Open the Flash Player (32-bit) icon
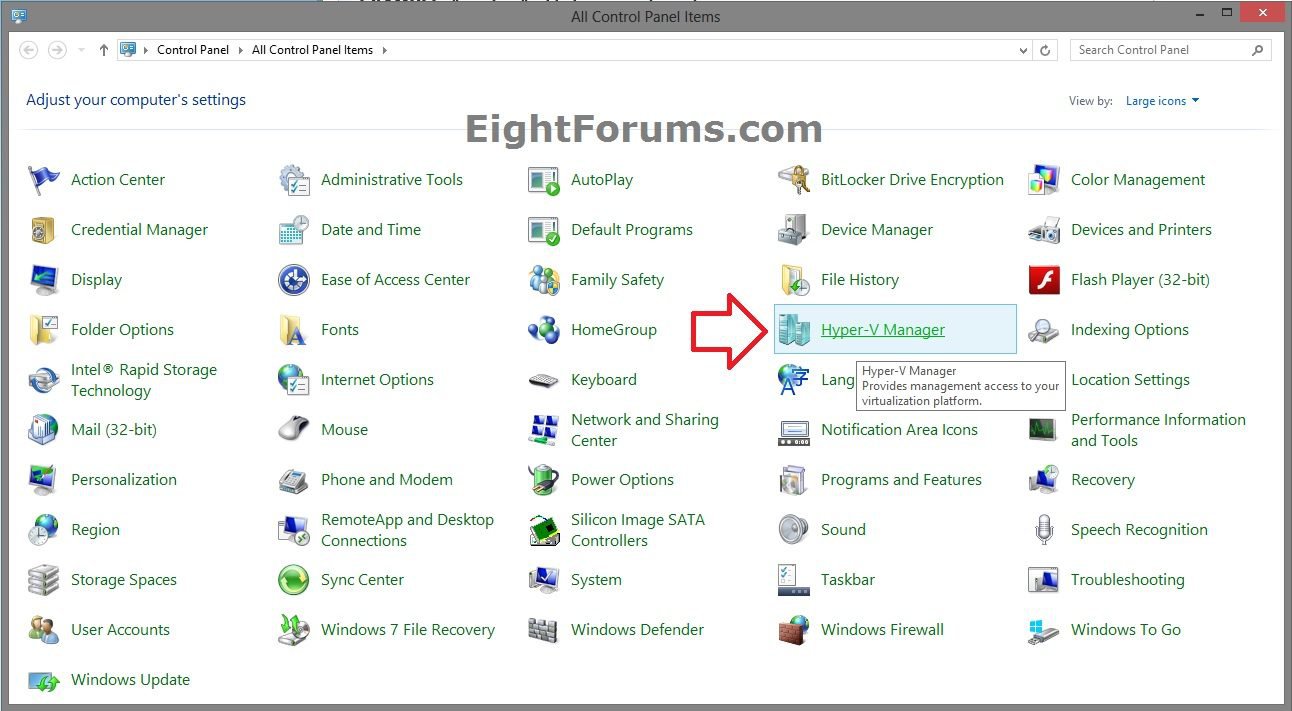The height and width of the screenshot is (711, 1292). [x=1044, y=280]
